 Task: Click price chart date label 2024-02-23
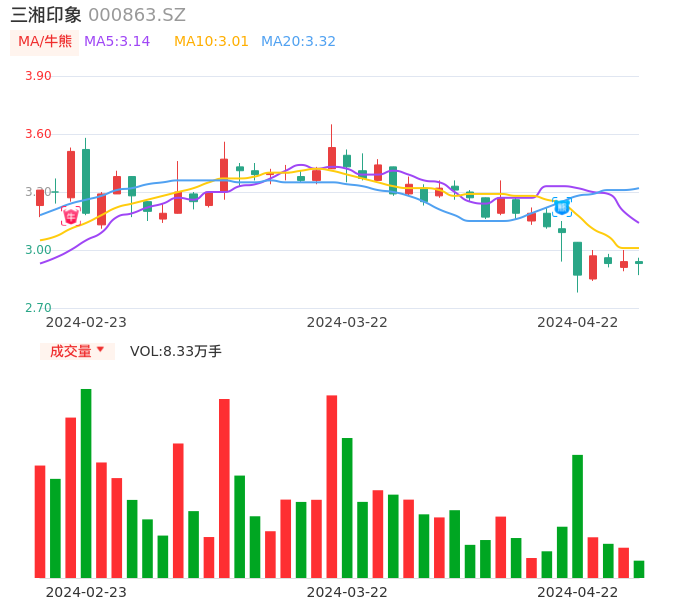tap(86, 322)
